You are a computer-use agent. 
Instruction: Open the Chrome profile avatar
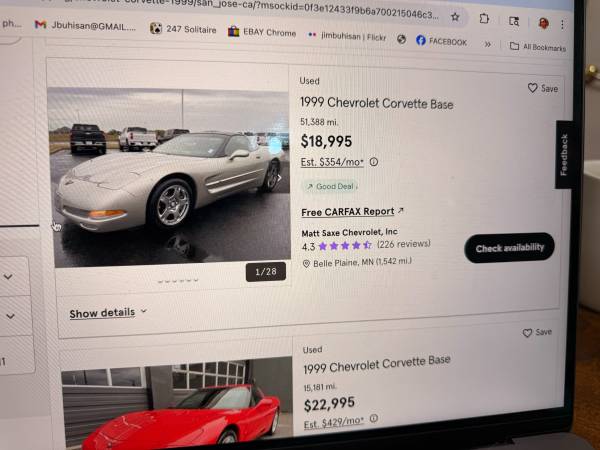click(543, 23)
